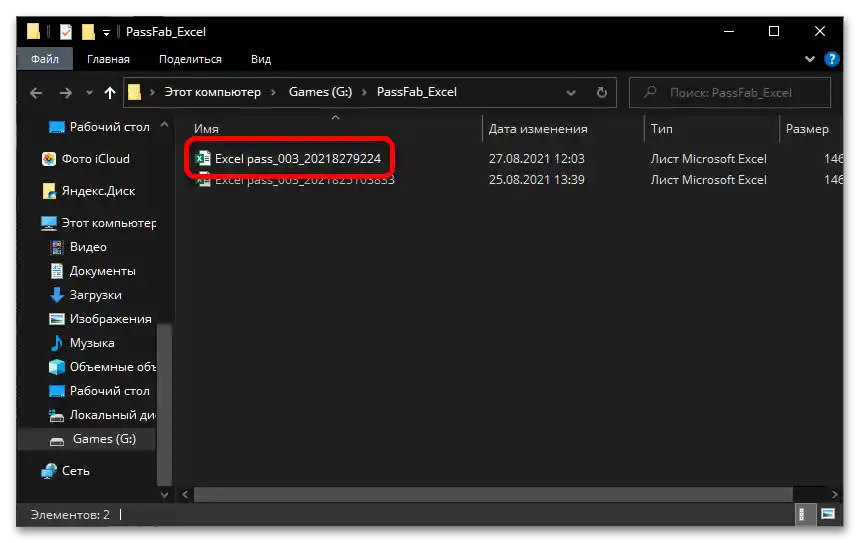Viewport: 860px width, 543px height.
Task: Open the Вид ribbon tab
Action: tap(261, 59)
